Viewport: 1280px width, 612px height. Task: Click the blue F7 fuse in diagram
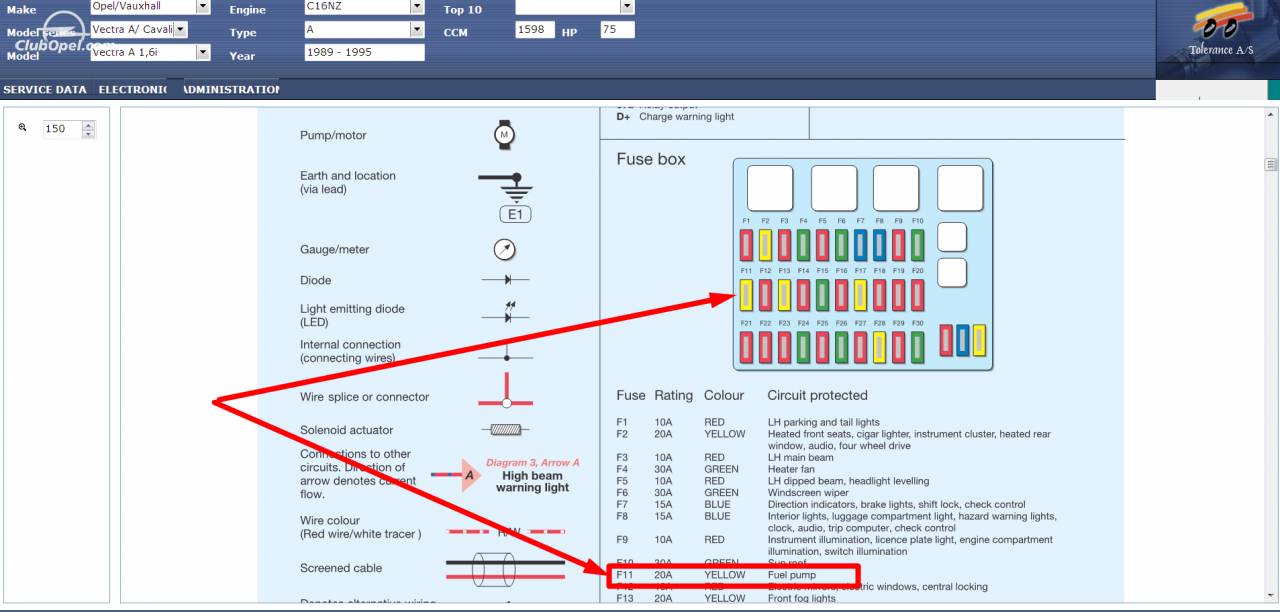(860, 245)
